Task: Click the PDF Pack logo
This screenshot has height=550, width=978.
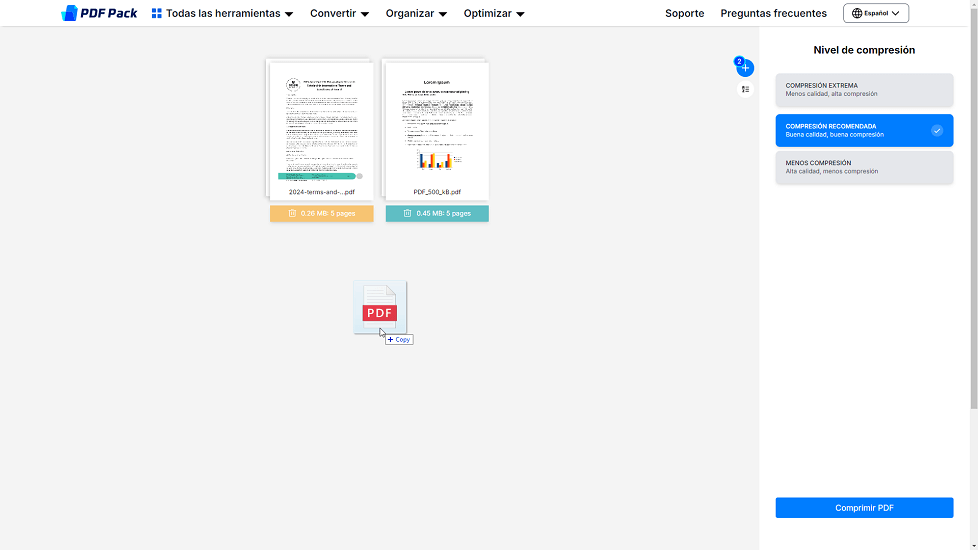Action: [x=99, y=13]
